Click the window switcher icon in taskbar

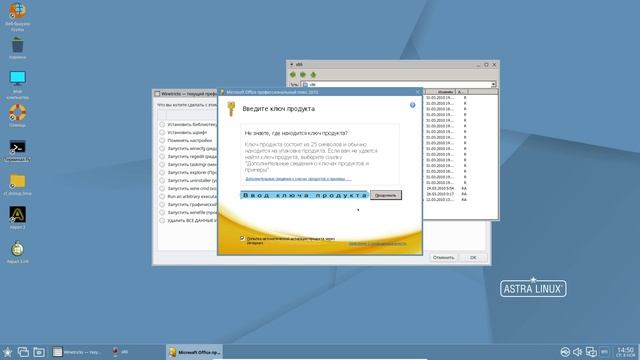tap(23, 352)
